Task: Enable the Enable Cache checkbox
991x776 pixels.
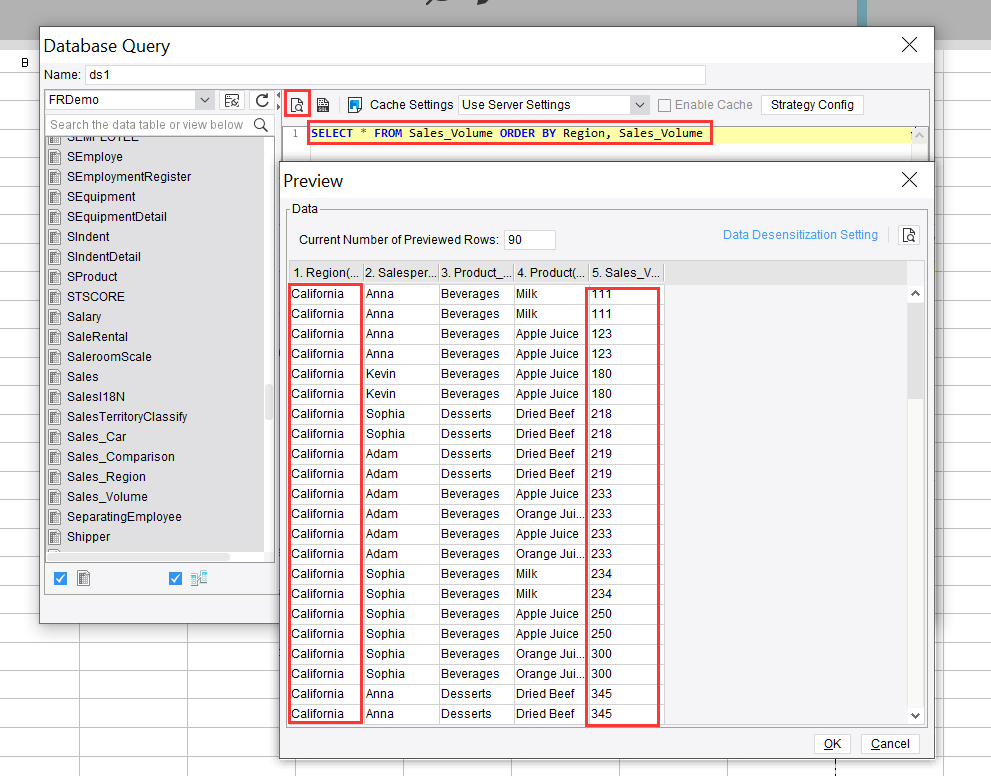Action: click(664, 104)
